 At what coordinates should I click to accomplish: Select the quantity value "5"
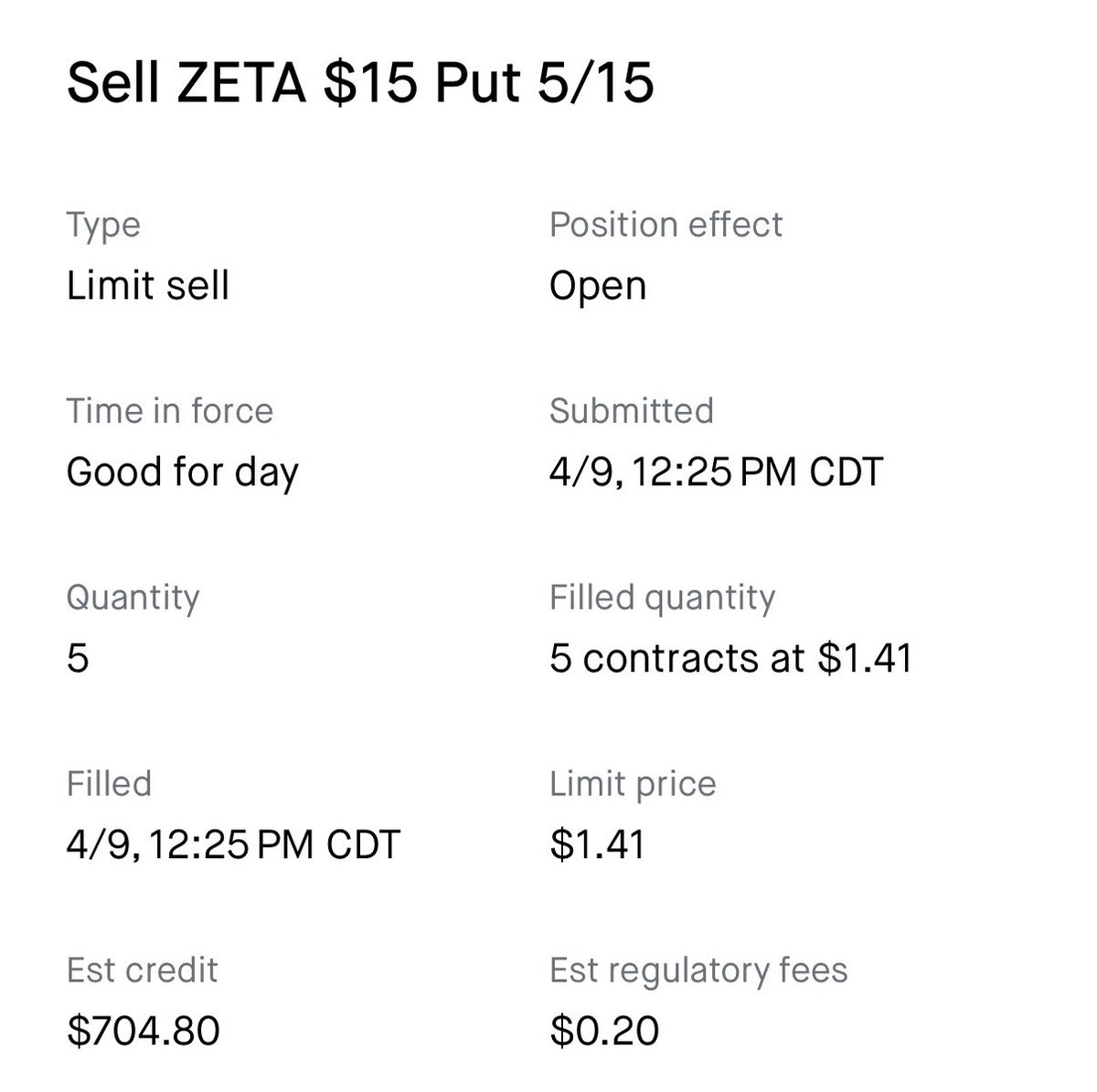[x=78, y=659]
